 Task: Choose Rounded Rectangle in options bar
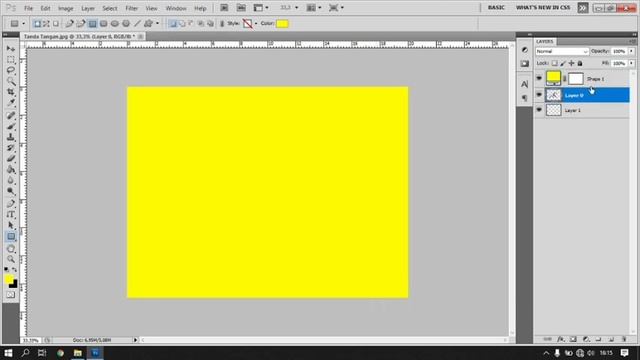104,24
